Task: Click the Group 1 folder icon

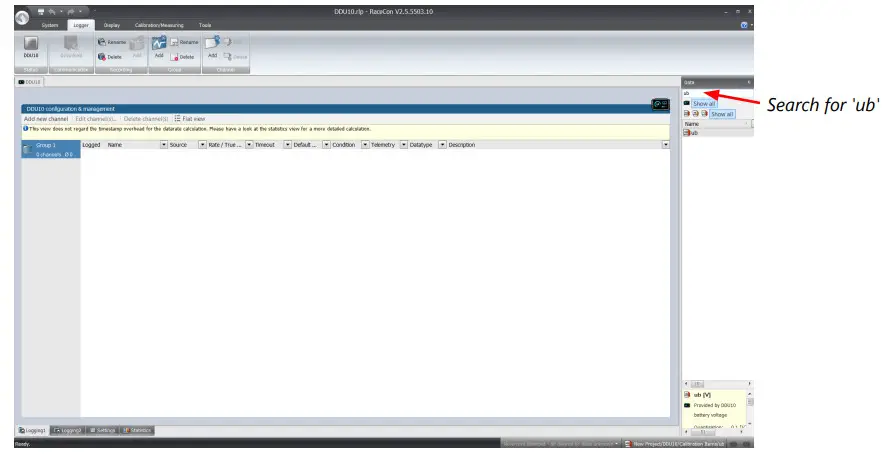Action: pyautogui.click(x=27, y=149)
